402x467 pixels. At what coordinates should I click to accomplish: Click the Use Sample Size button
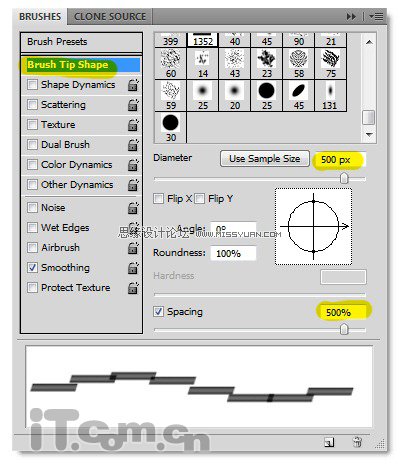[265, 159]
